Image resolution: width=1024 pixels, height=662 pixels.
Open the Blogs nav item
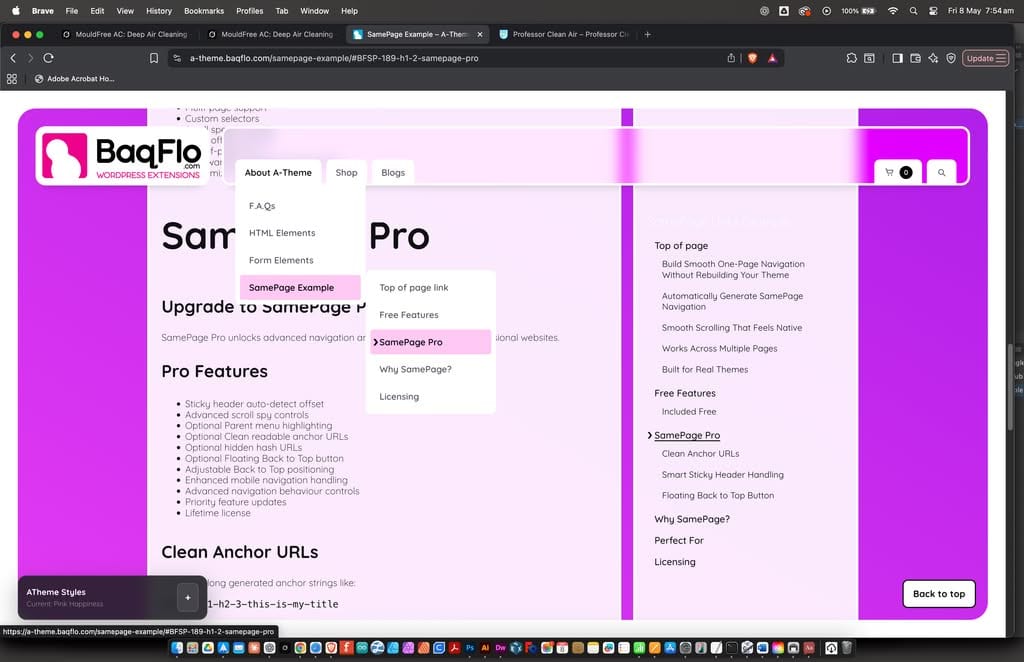click(x=393, y=172)
